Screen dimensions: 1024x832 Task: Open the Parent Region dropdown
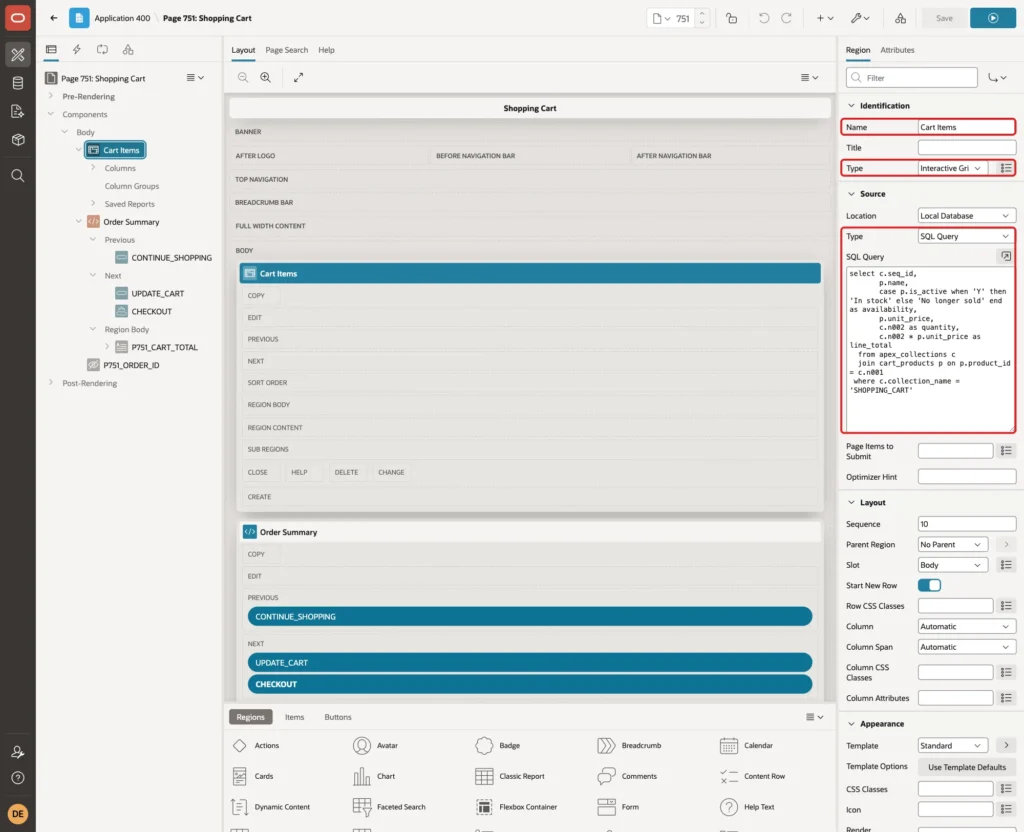point(952,544)
